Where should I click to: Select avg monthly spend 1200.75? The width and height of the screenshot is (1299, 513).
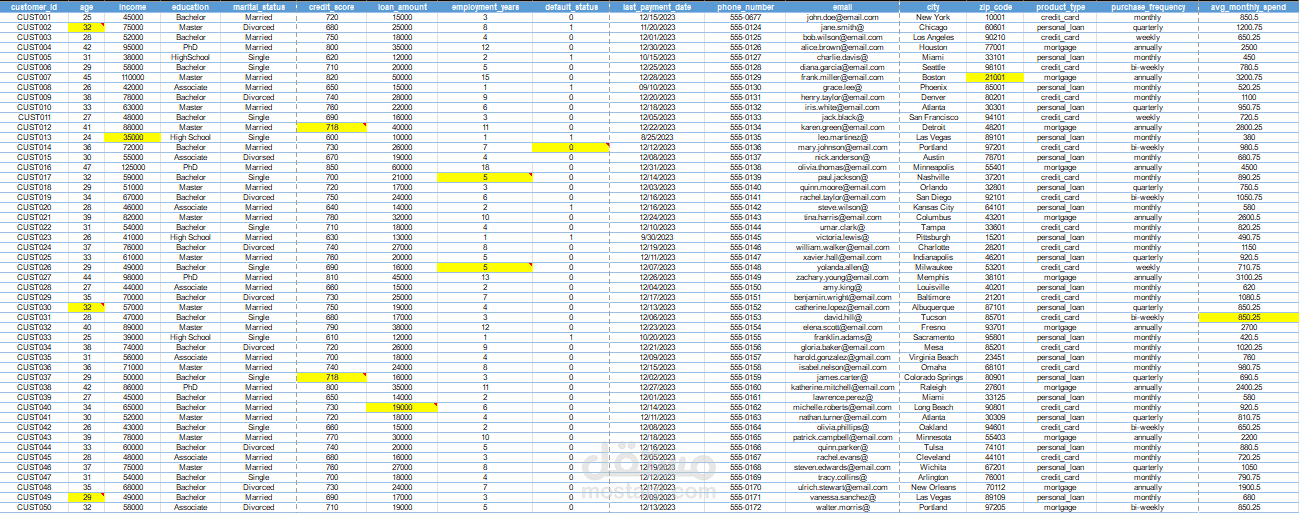tap(1247, 27)
